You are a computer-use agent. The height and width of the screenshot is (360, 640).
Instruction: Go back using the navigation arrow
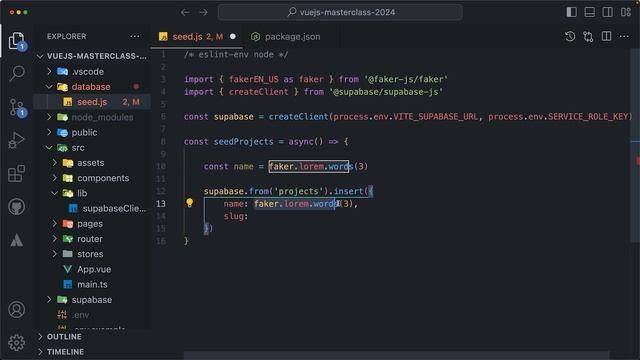point(185,12)
